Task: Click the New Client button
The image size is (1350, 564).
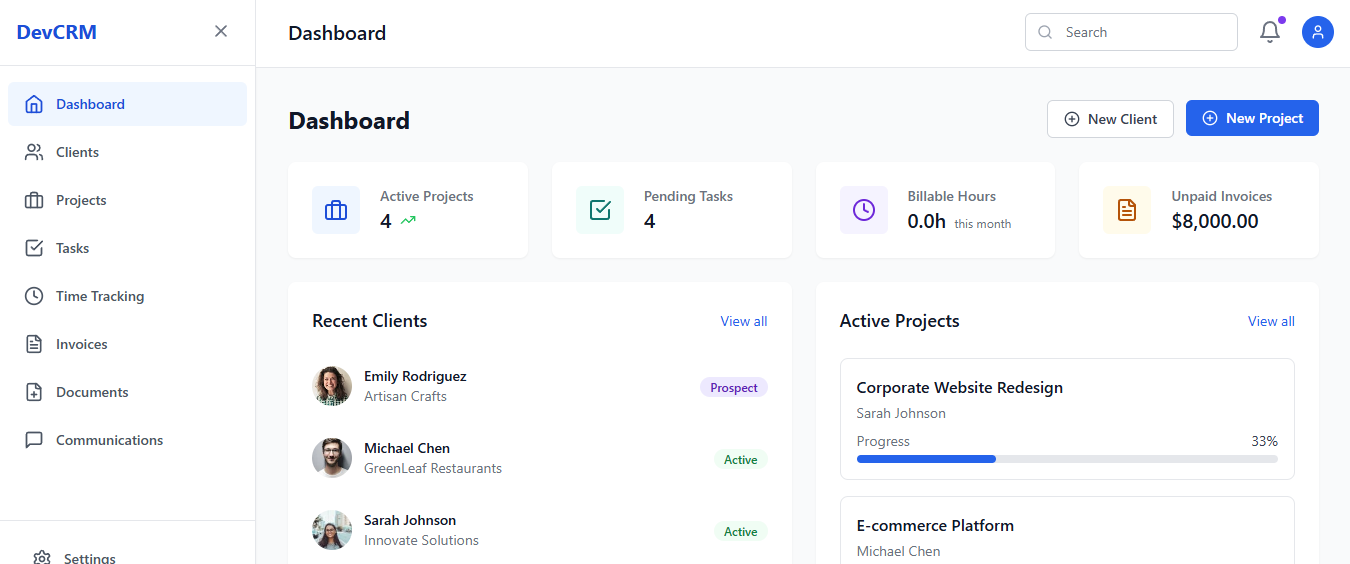Action: (x=1110, y=119)
